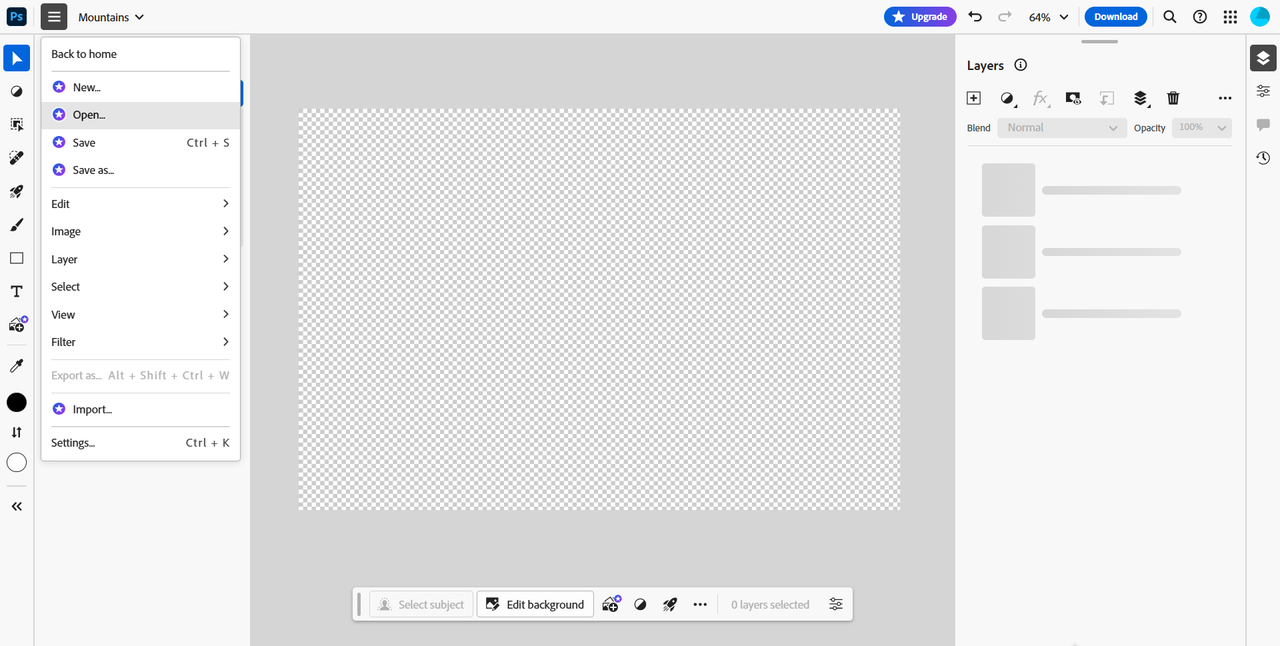
Task: Click the add mask icon in Layers
Action: pyautogui.click(x=1073, y=98)
